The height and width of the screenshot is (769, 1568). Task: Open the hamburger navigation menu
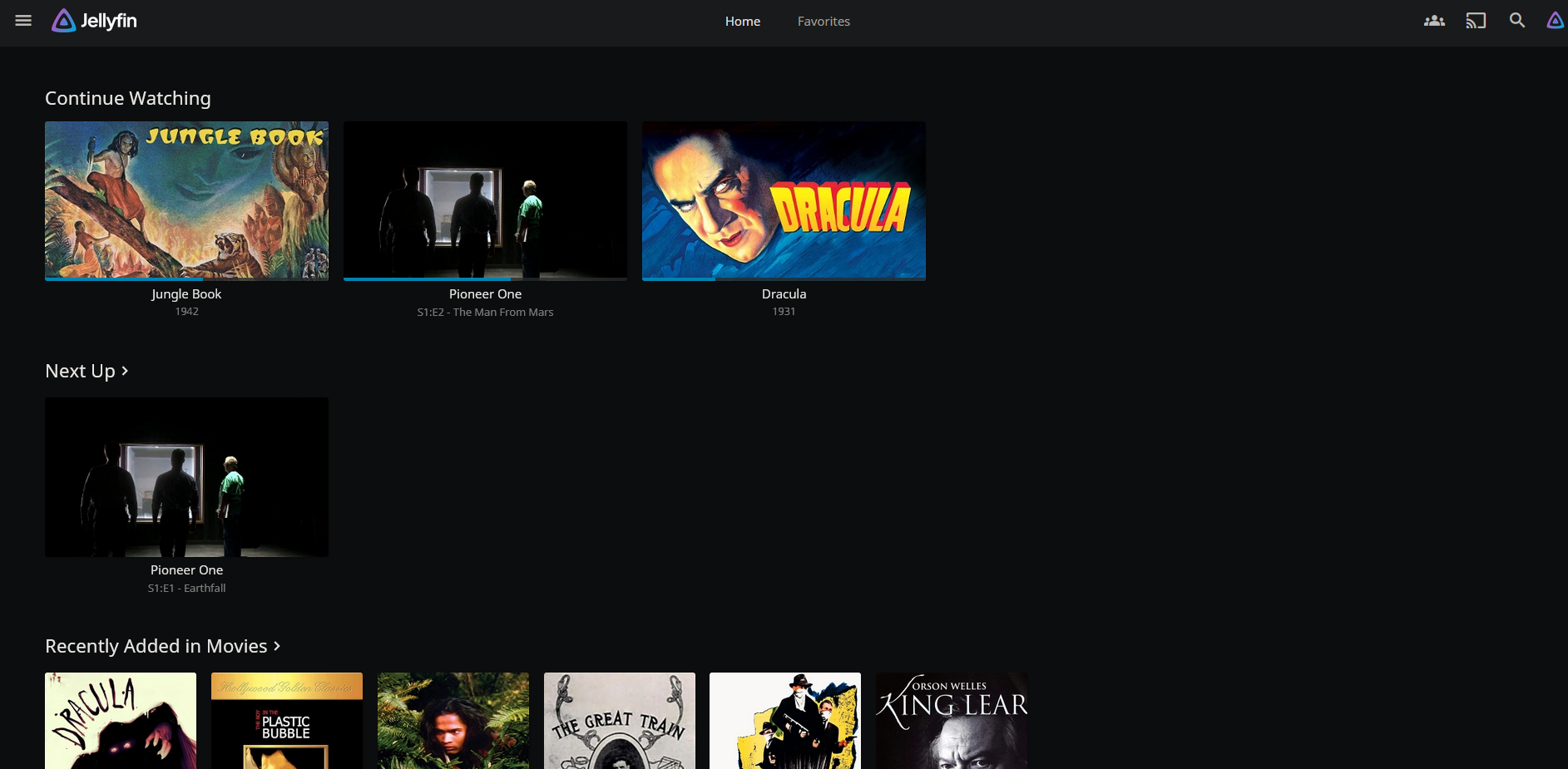pos(23,21)
